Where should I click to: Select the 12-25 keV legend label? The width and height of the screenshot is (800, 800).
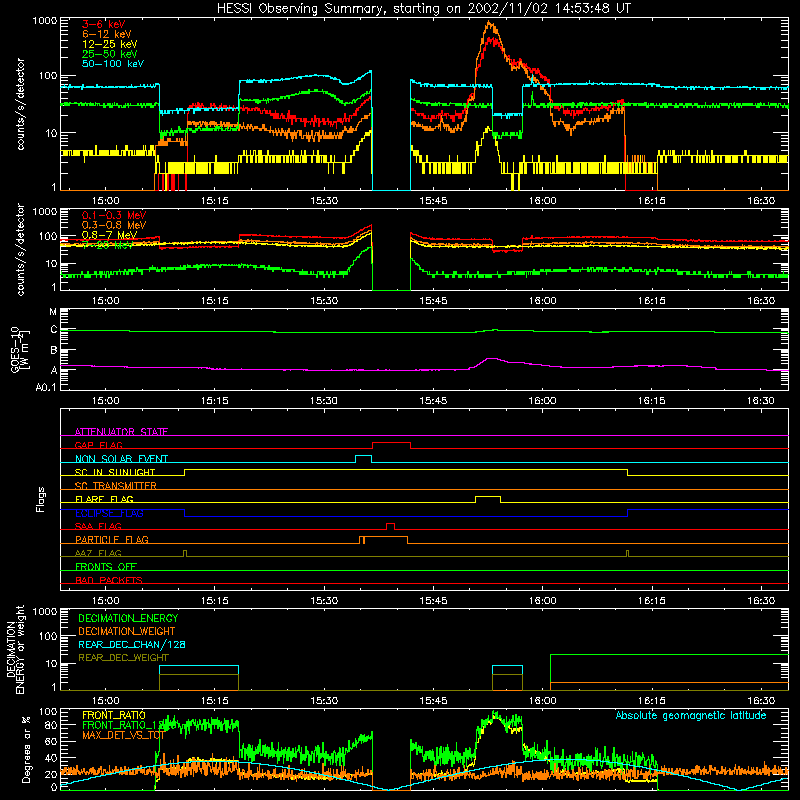click(110, 44)
